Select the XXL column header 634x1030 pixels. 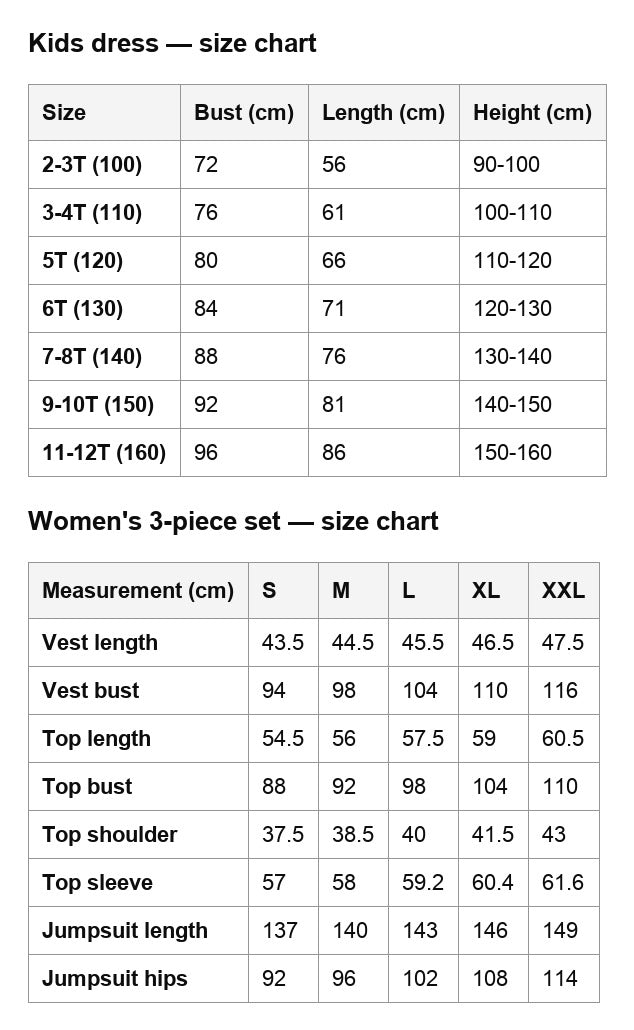pyautogui.click(x=563, y=590)
